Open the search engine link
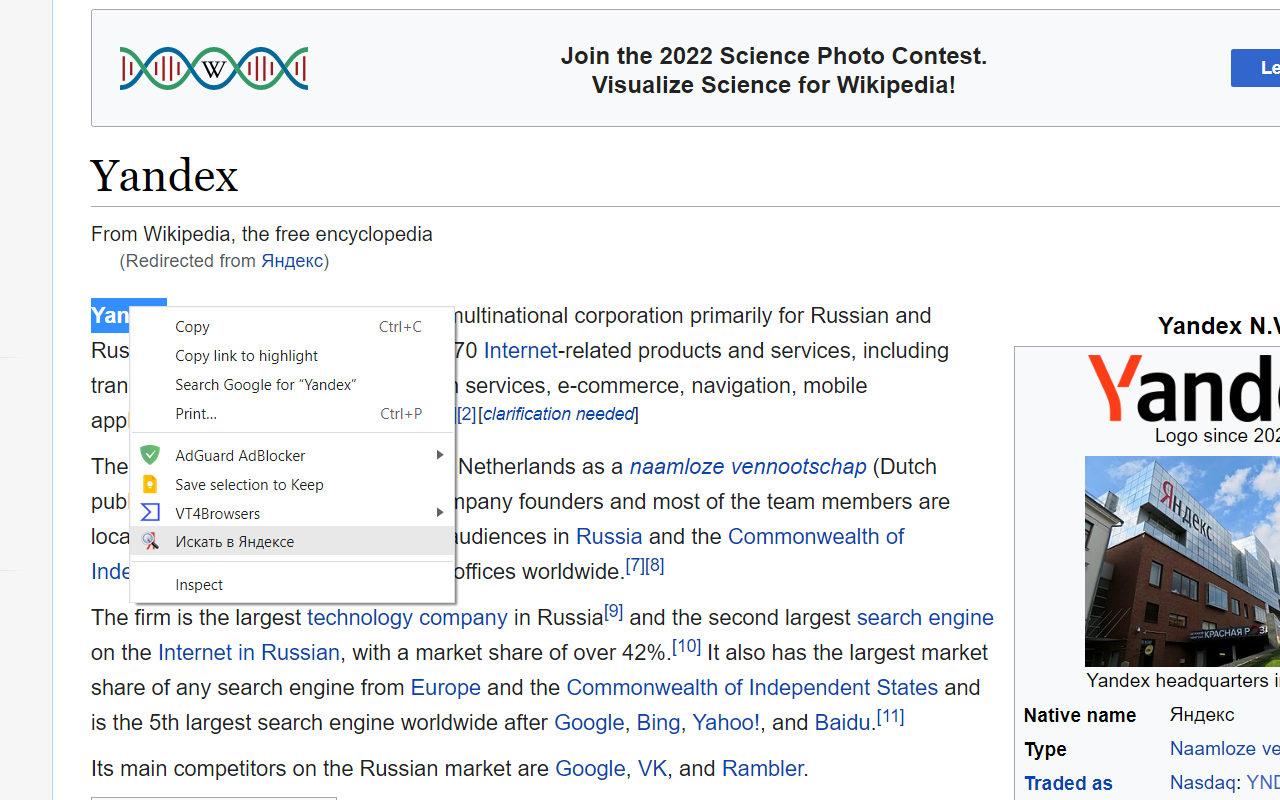 pos(925,618)
